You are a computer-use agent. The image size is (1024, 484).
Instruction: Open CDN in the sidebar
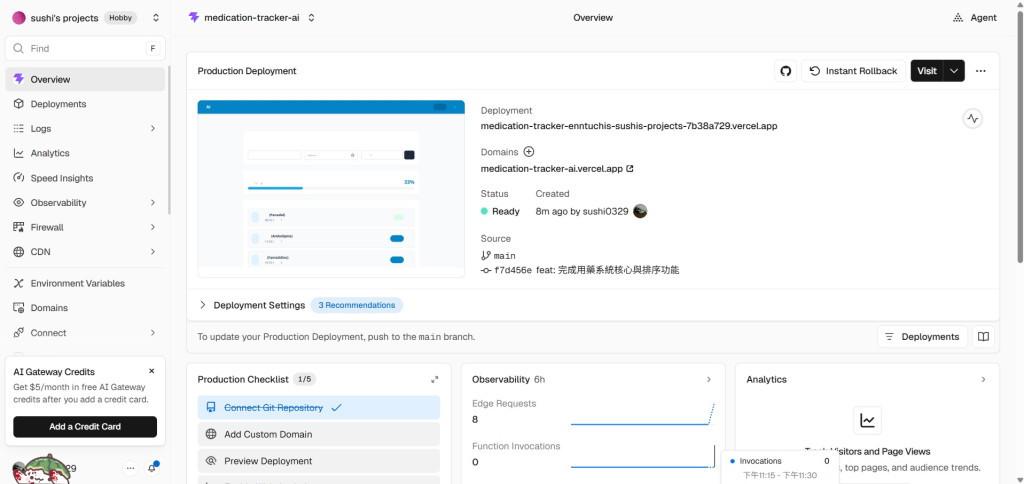(85, 251)
